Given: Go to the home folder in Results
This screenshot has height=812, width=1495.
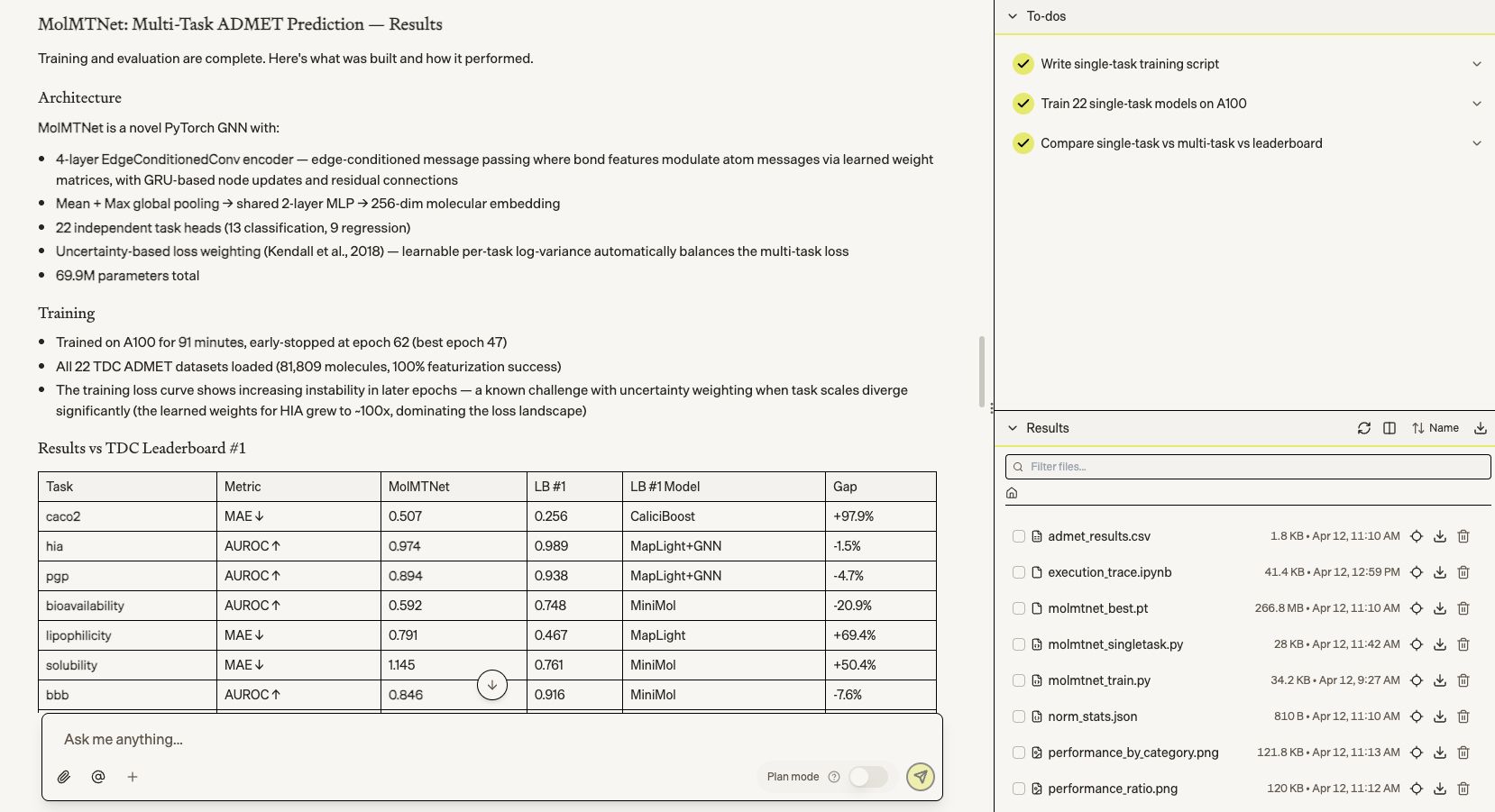Looking at the screenshot, I should point(1012,493).
